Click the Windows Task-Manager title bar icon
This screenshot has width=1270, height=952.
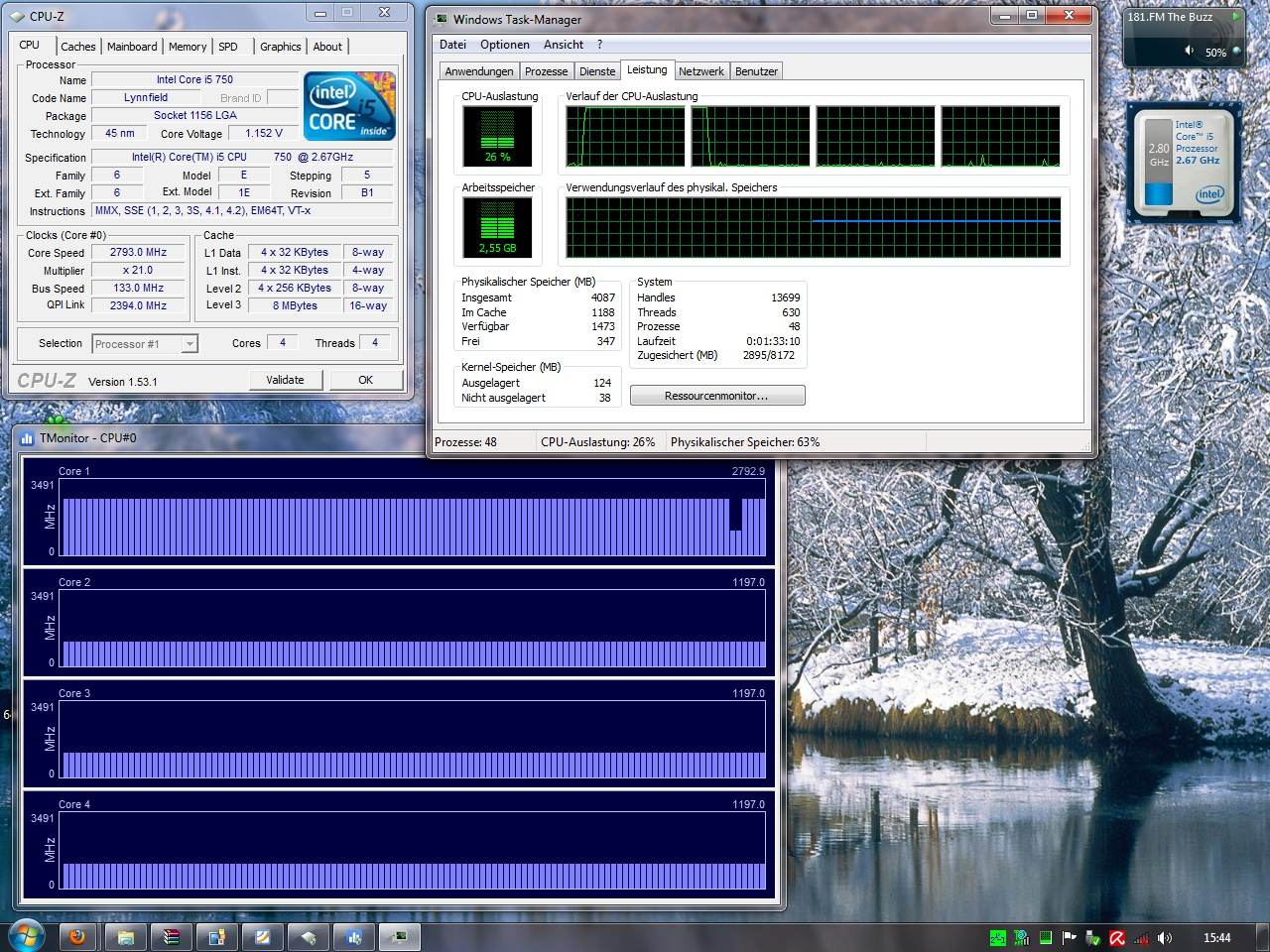tap(443, 19)
